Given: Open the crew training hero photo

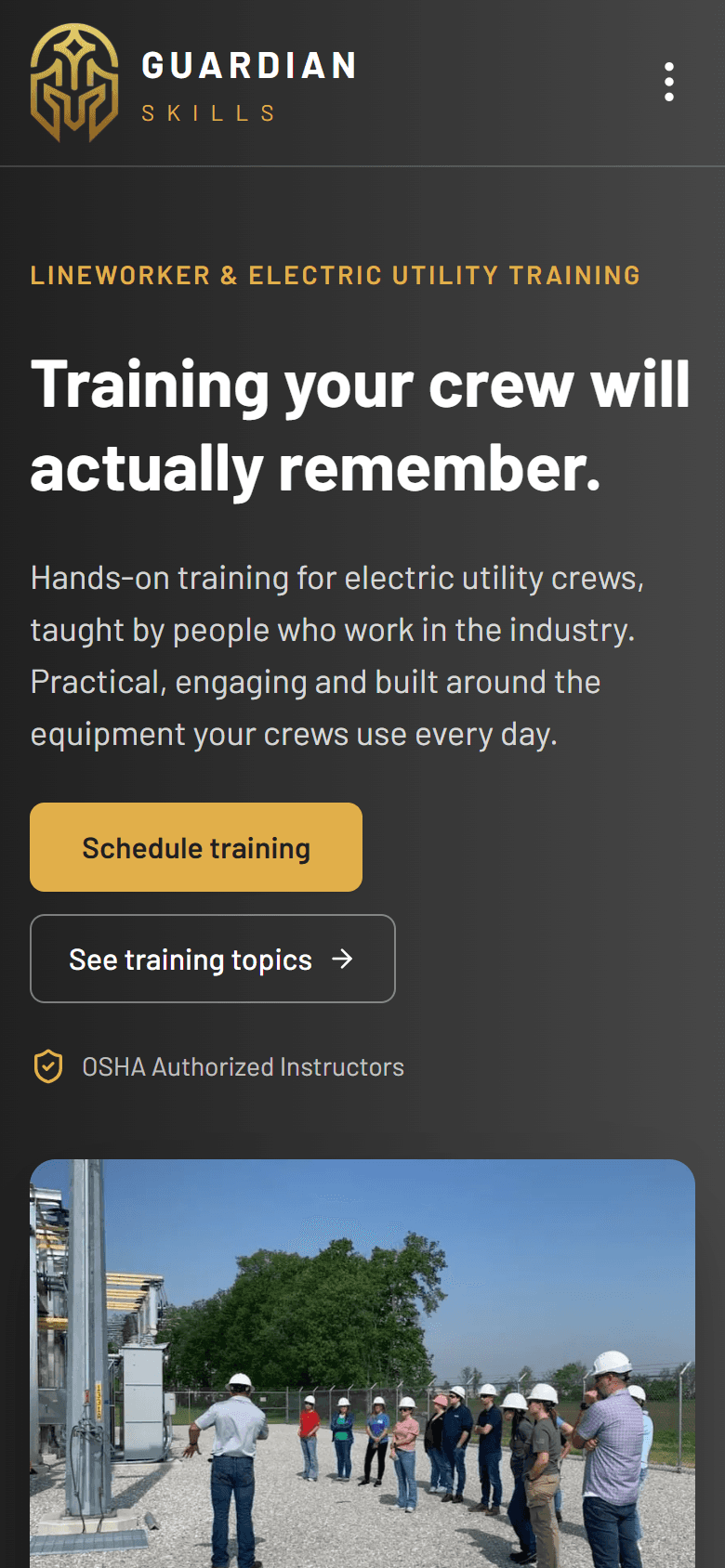Looking at the screenshot, I should coord(362,1364).
